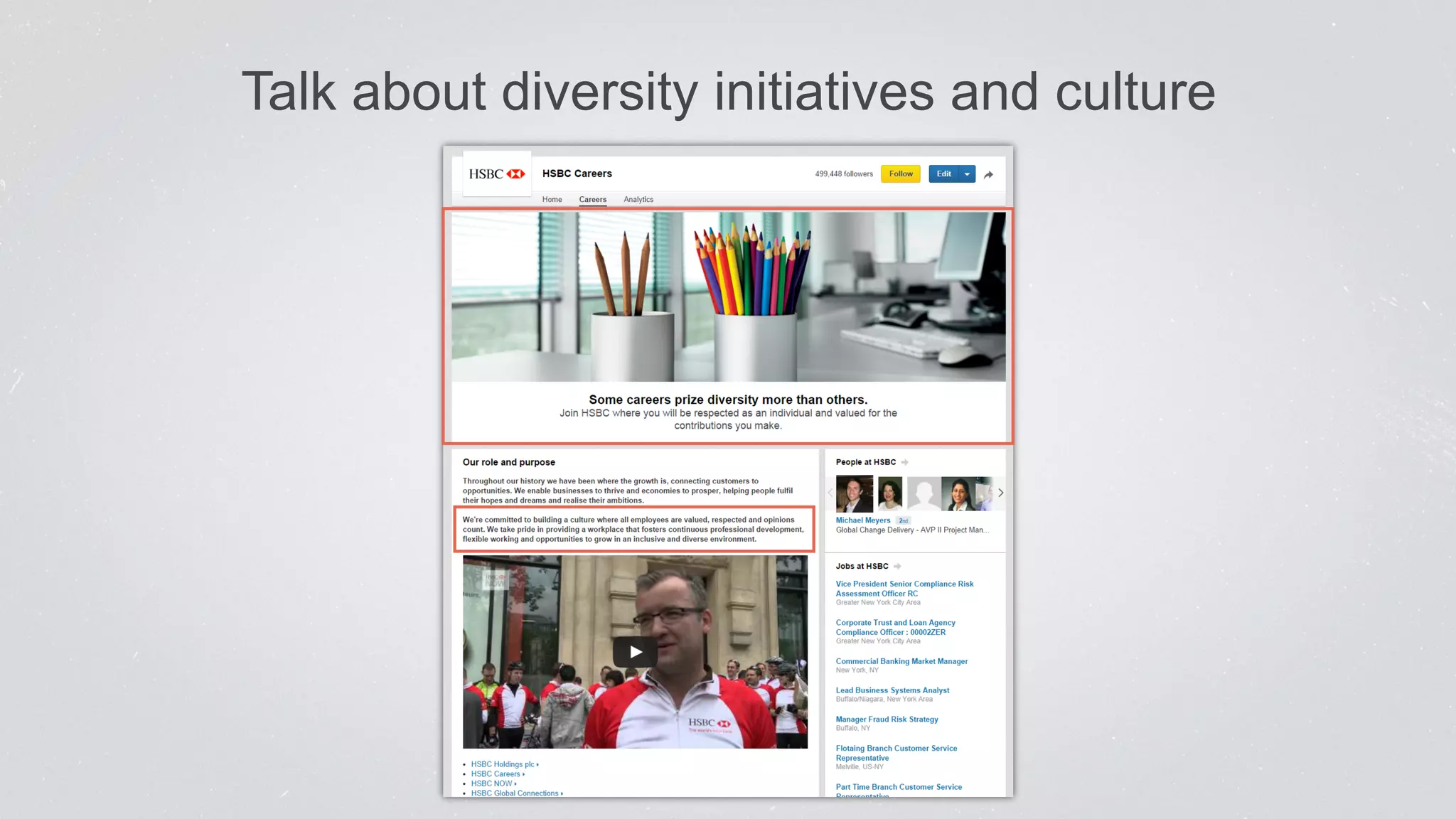Click the HSBC logo
The width and height of the screenshot is (1456, 819).
pos(497,173)
